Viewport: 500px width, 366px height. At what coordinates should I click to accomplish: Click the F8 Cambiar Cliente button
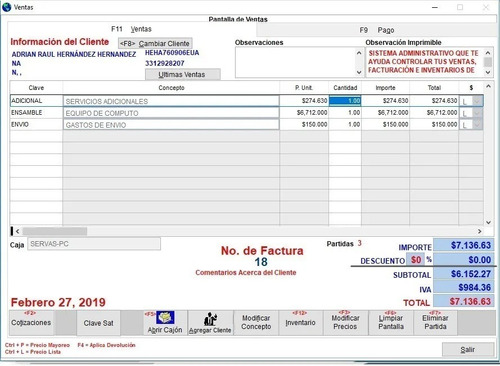[x=155, y=43]
